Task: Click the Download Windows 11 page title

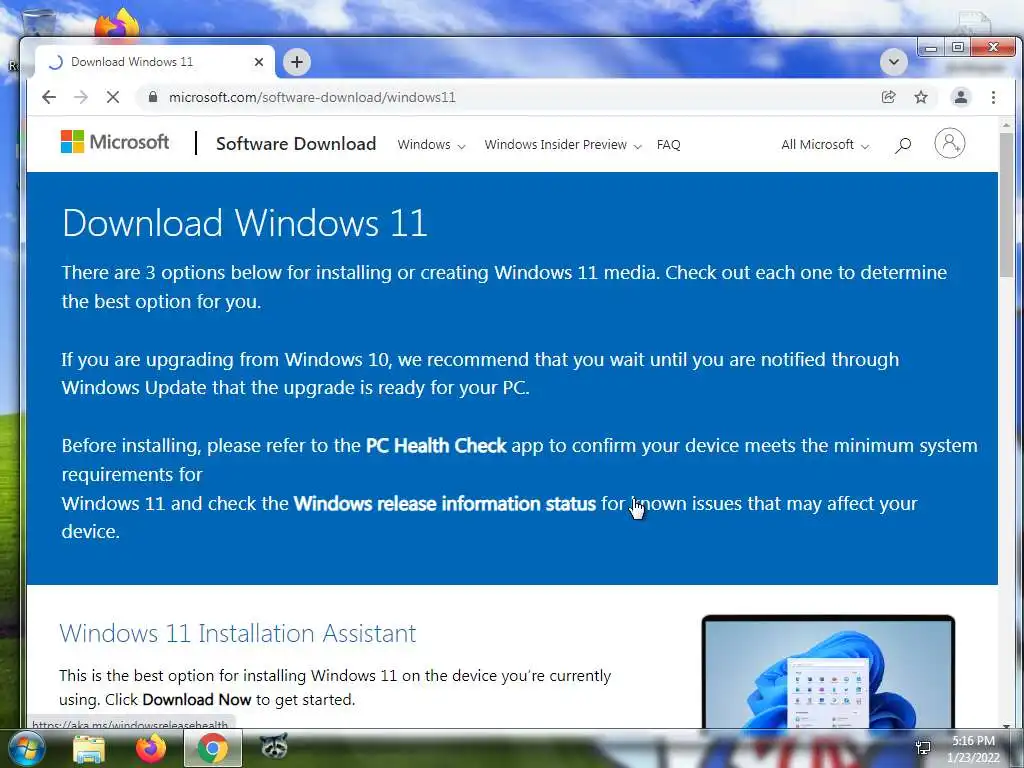Action: point(245,223)
